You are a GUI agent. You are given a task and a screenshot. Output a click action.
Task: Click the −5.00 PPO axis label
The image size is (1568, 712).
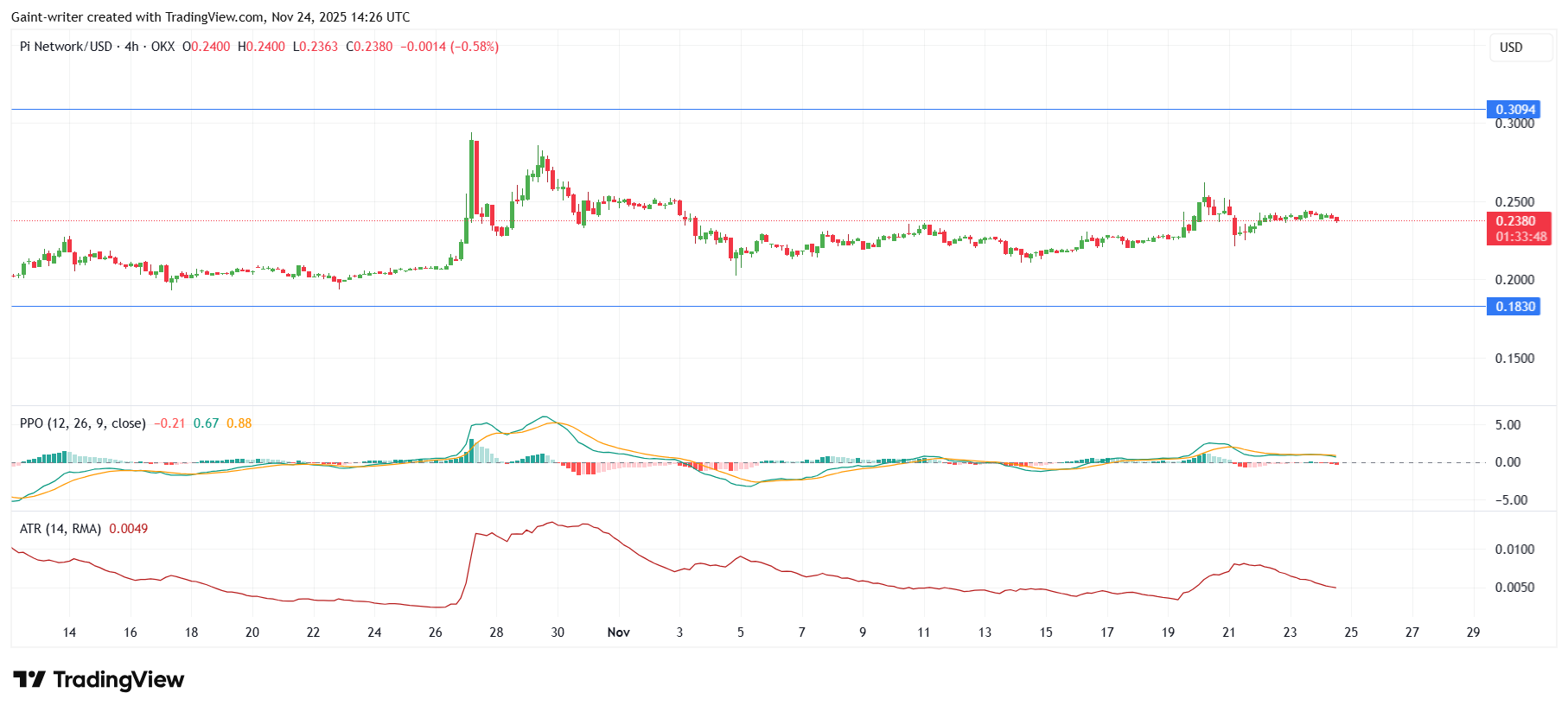point(1510,500)
